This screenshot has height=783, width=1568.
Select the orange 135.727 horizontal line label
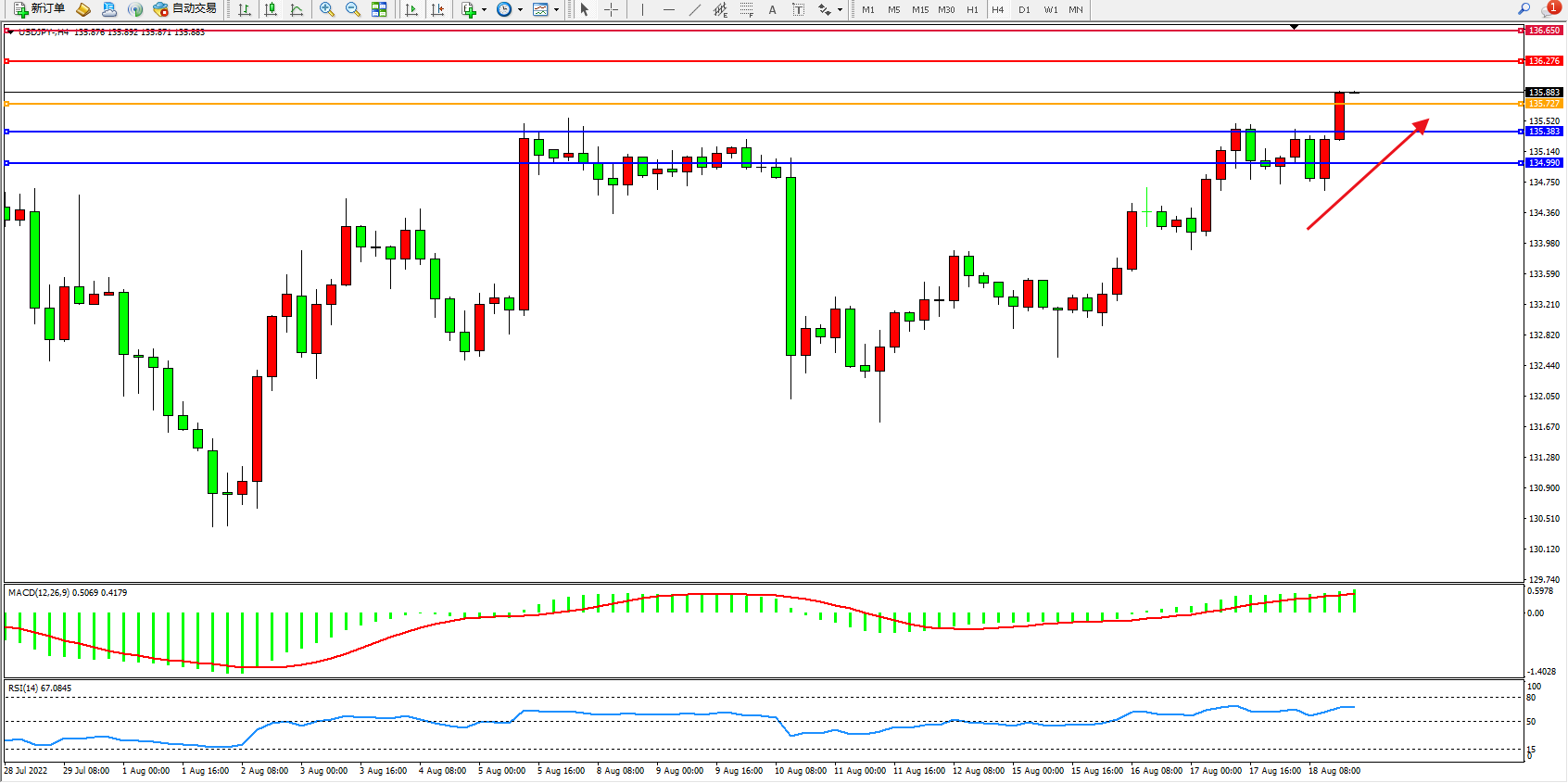point(1543,104)
